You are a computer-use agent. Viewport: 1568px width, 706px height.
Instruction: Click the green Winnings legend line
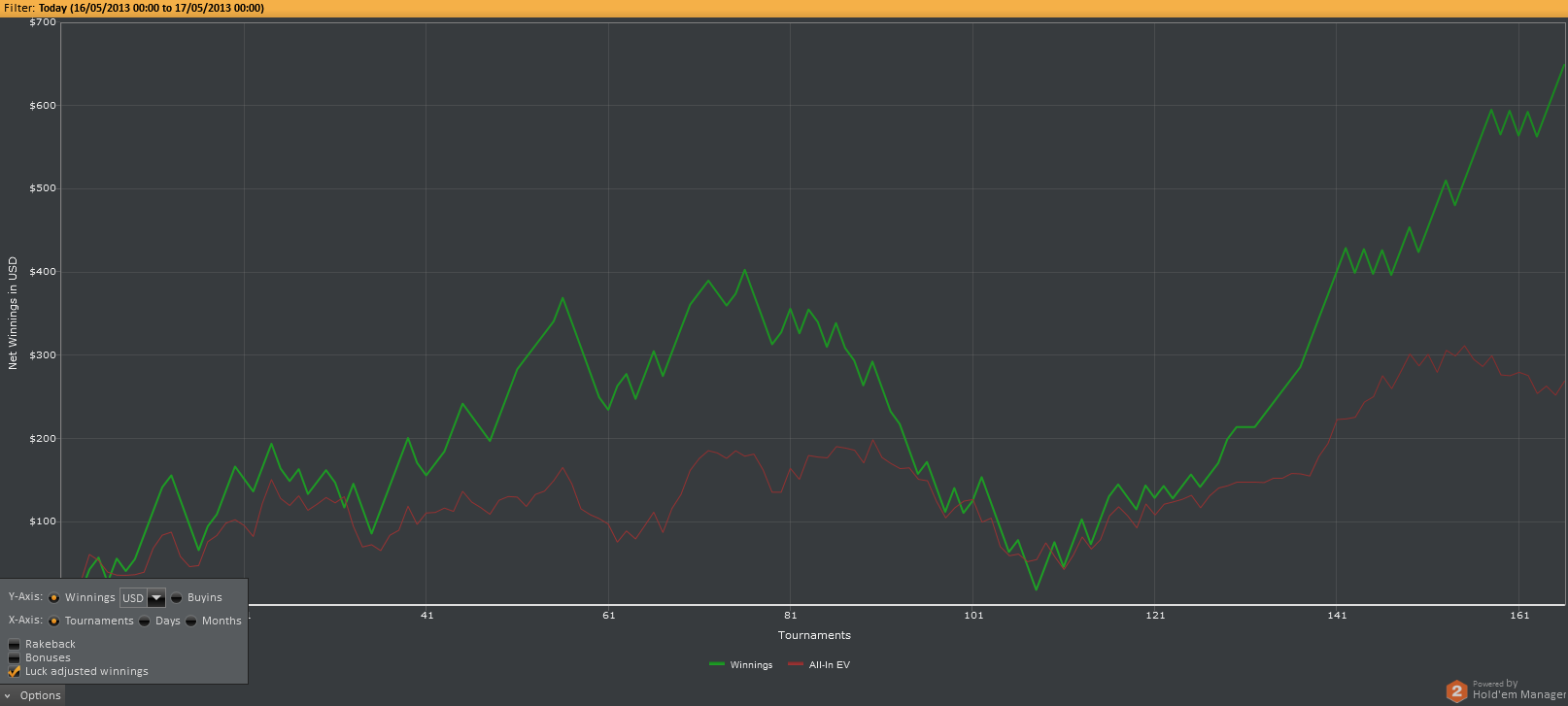(x=717, y=664)
